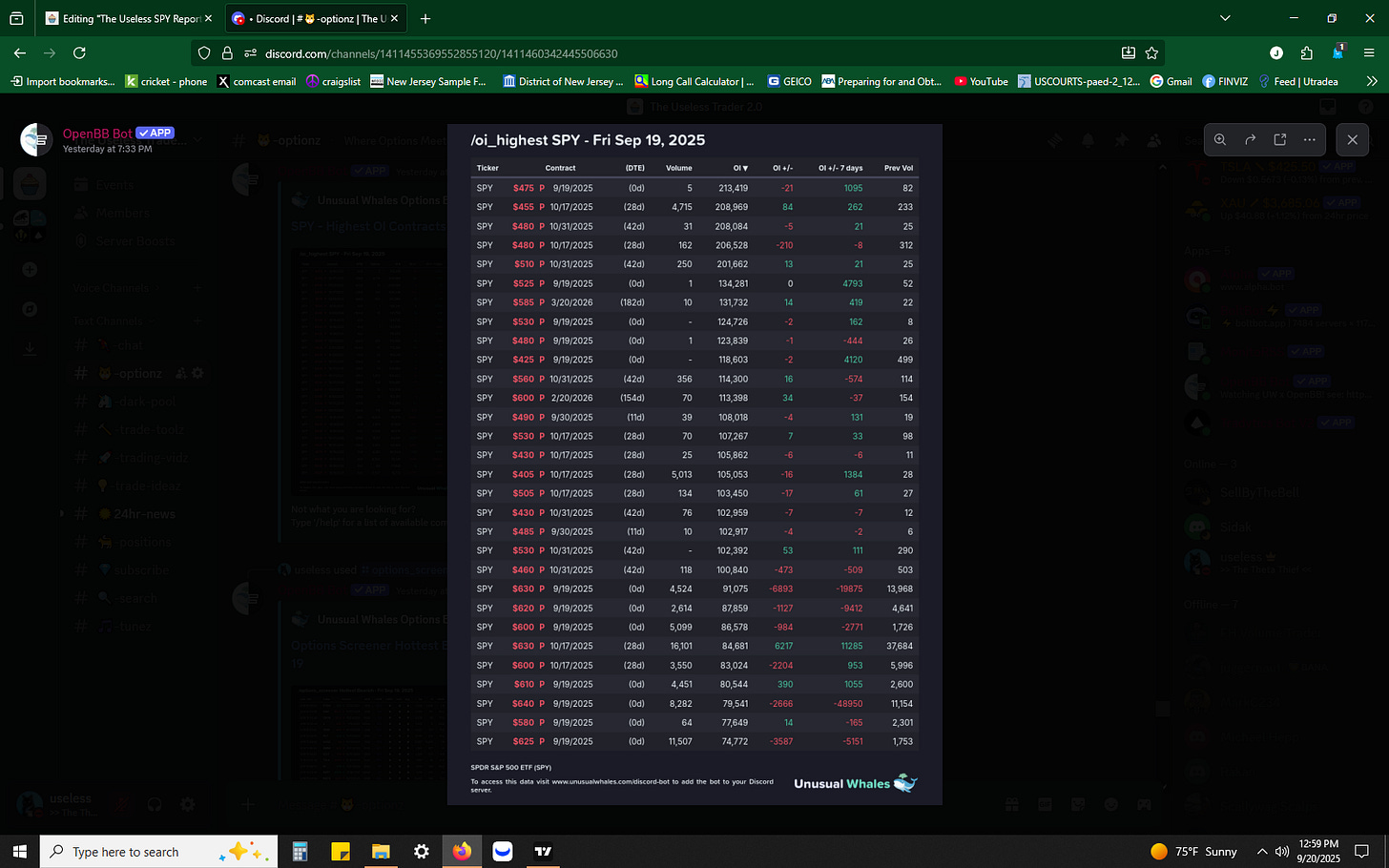Open the Gmail bookmark
Image resolution: width=1389 pixels, height=868 pixels.
(1171, 81)
